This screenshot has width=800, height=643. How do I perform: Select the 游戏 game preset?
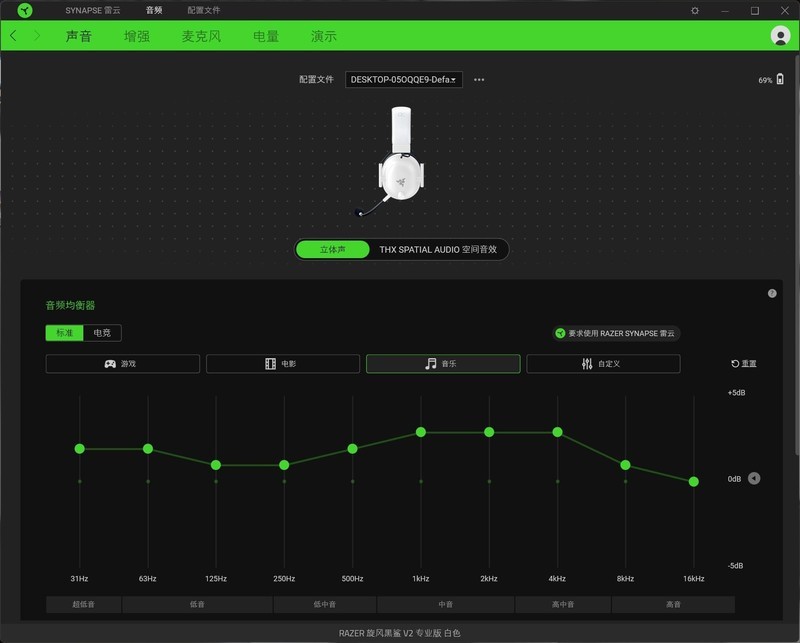tap(122, 364)
